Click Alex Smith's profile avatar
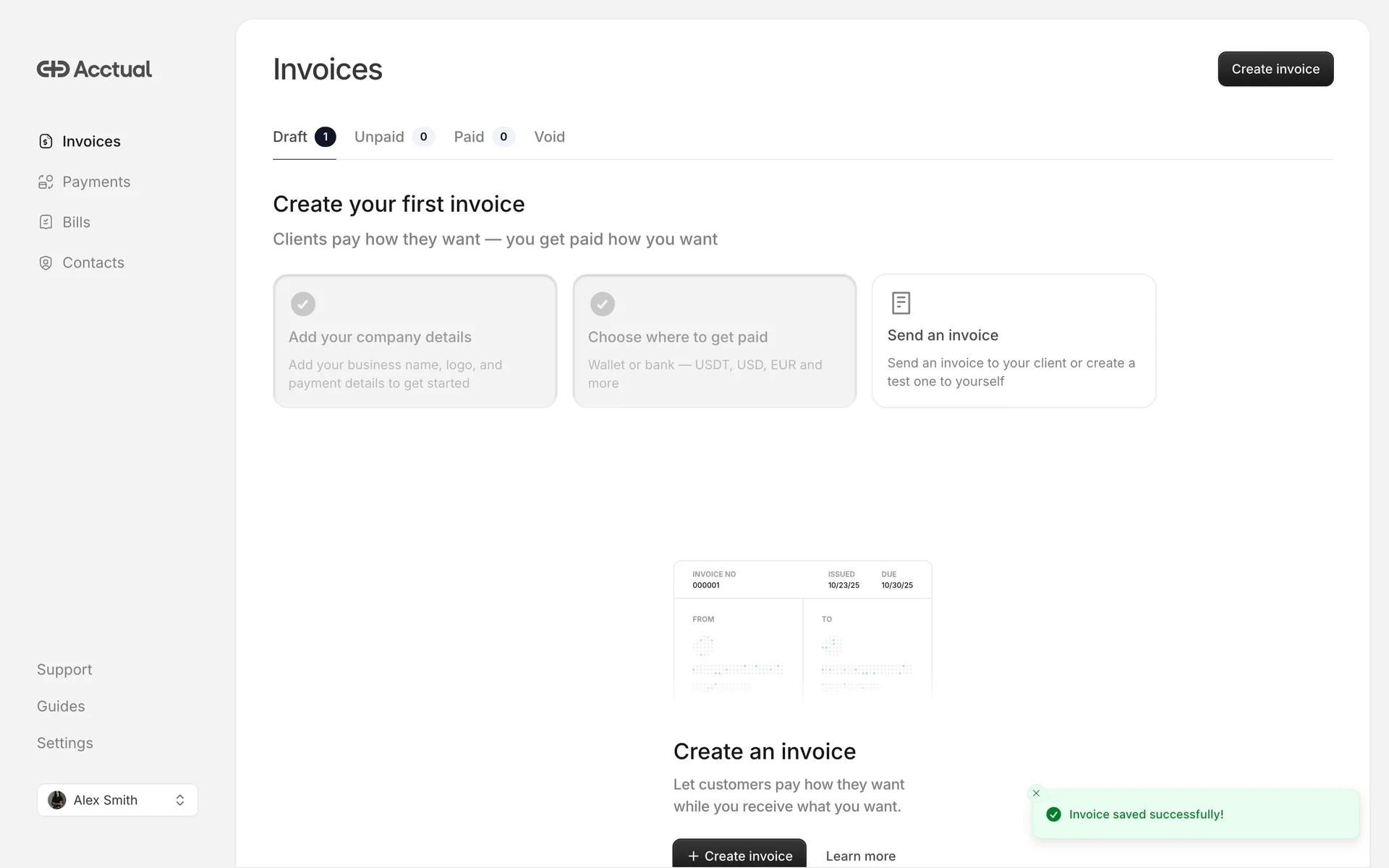1389x868 pixels. [57, 800]
